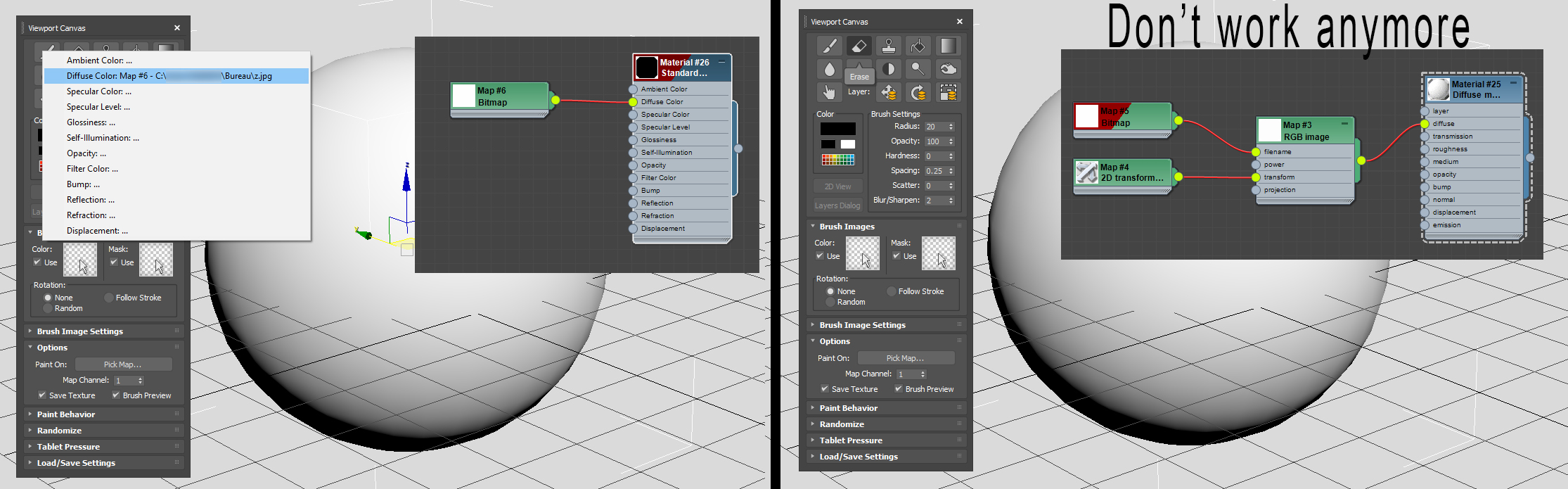Toggle Color Use checkbox in left Viewport Canvas
Viewport: 1568px width, 489px height.
(x=37, y=262)
